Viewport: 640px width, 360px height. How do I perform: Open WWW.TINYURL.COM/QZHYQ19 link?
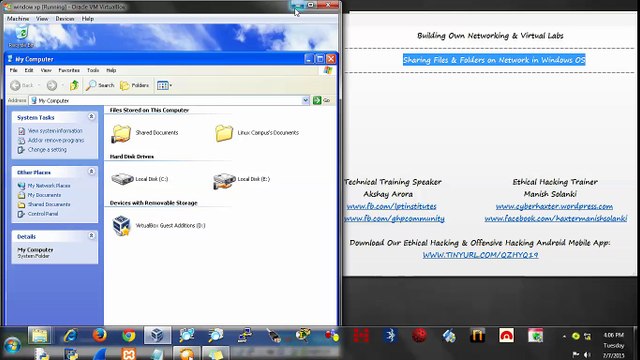(480, 255)
